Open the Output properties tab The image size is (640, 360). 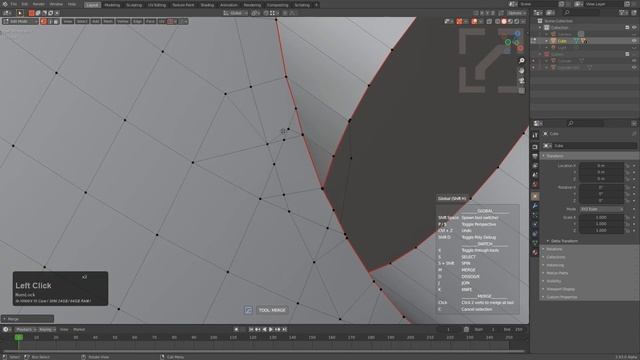pos(535,156)
